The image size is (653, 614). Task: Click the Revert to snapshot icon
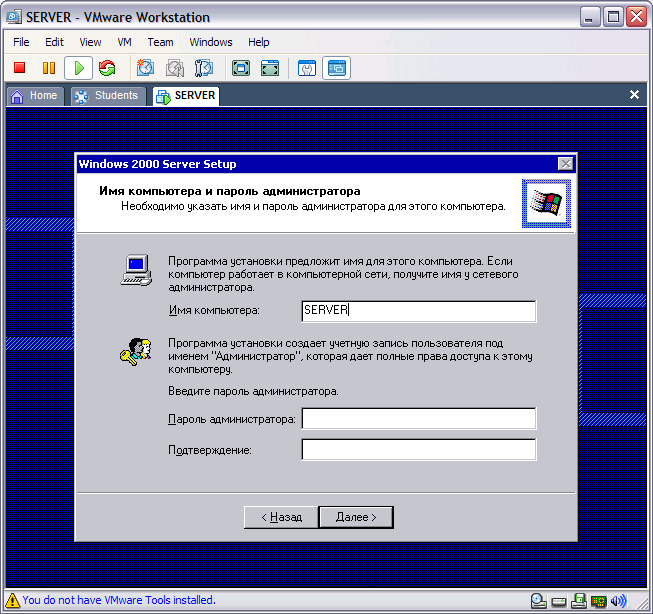tap(175, 68)
